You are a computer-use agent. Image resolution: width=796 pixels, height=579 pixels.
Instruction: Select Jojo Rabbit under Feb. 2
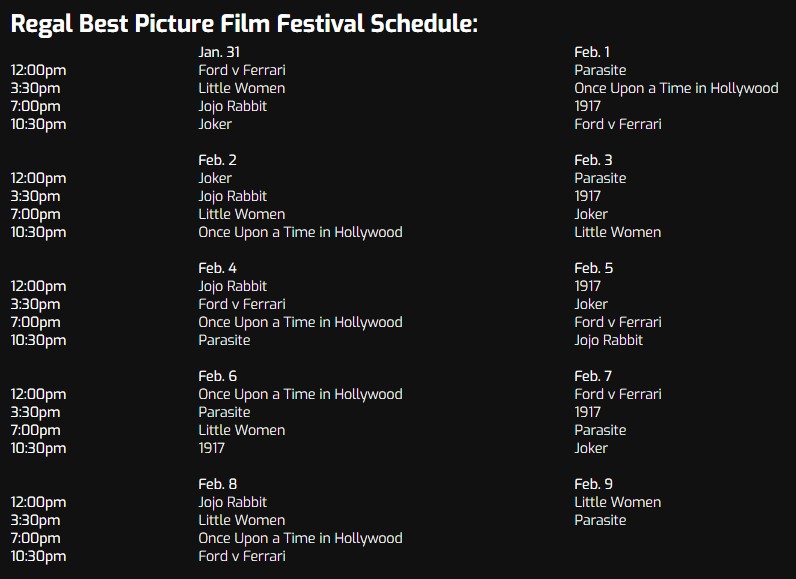coord(233,196)
